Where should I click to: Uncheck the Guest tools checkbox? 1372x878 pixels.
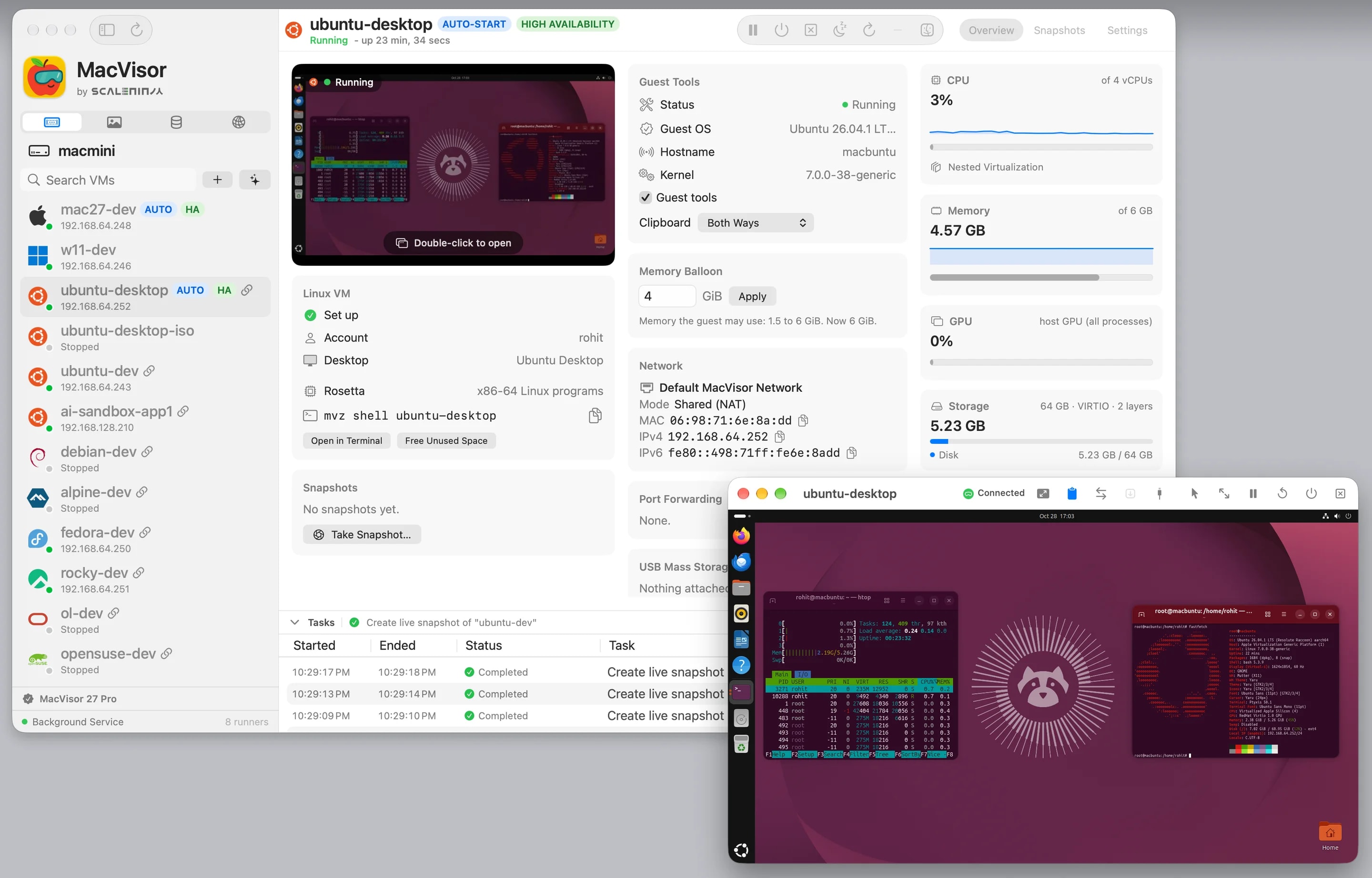(645, 198)
